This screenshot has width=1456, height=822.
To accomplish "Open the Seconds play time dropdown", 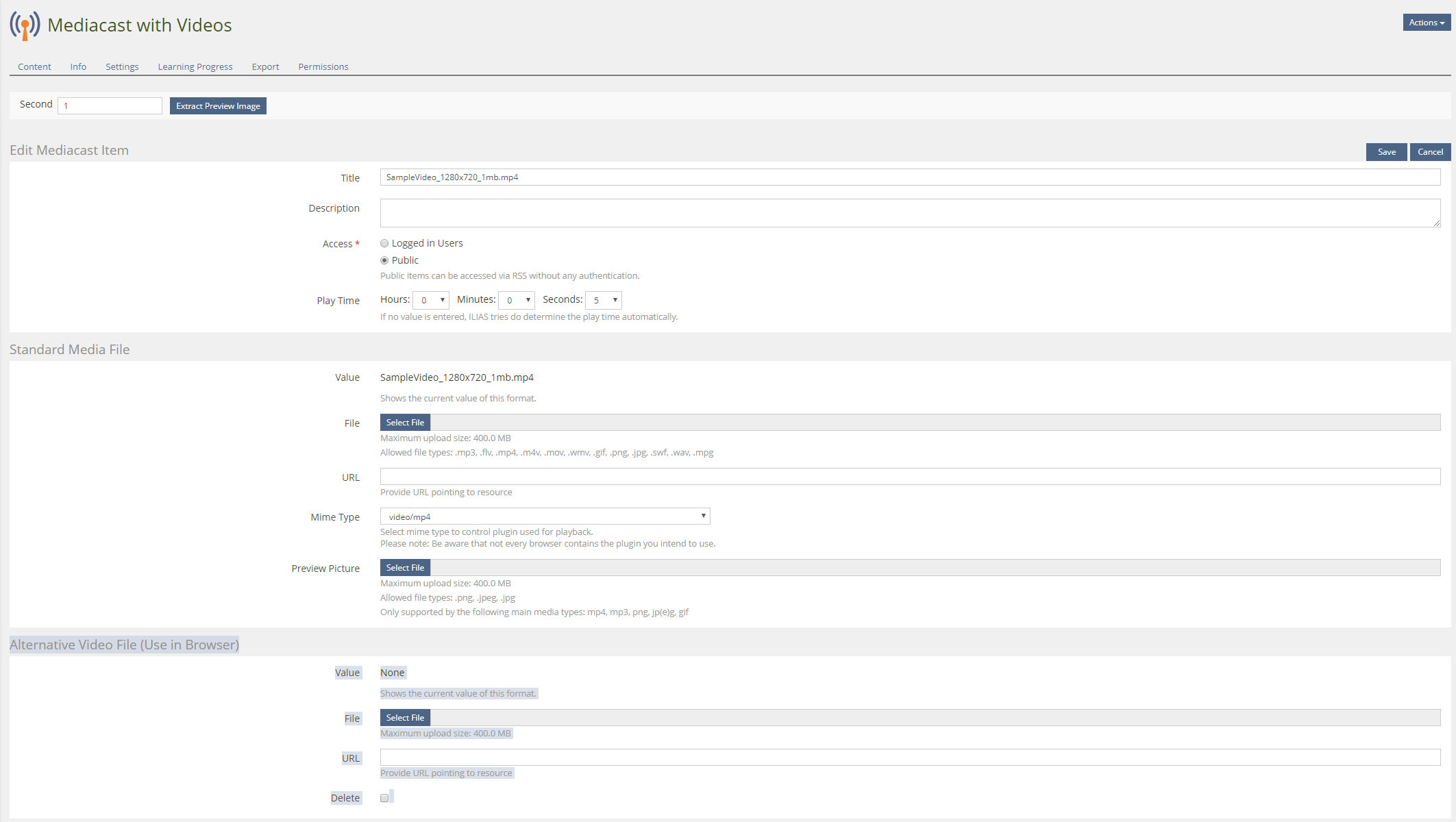I will pos(604,300).
